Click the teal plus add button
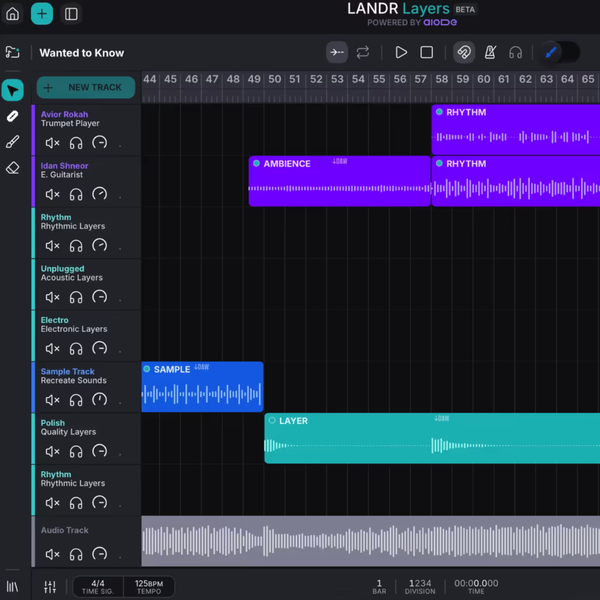 click(x=42, y=14)
